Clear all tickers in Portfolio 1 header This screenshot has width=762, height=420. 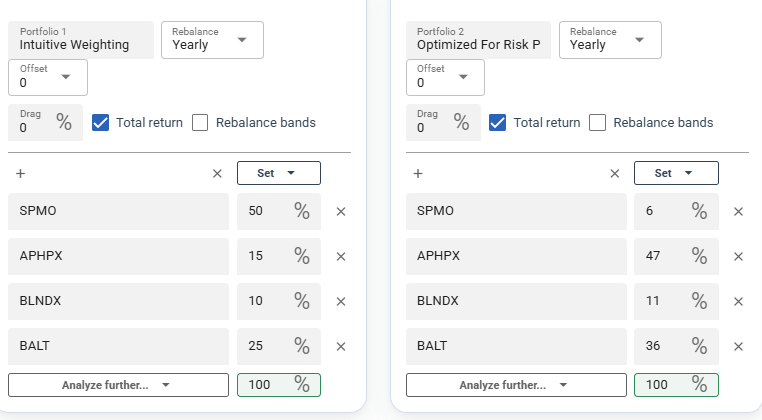[x=217, y=174]
